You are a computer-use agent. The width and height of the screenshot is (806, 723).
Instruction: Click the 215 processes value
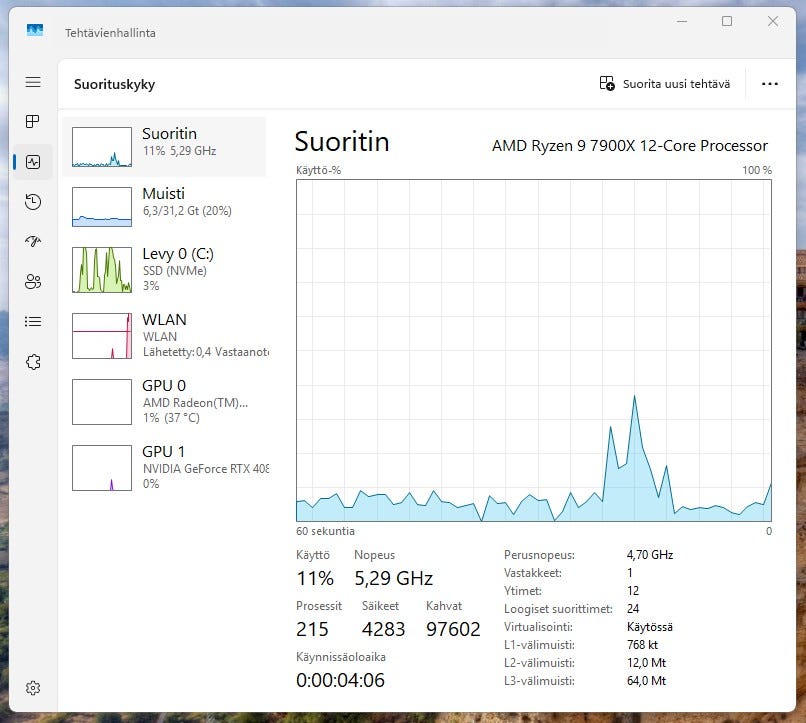pos(312,629)
